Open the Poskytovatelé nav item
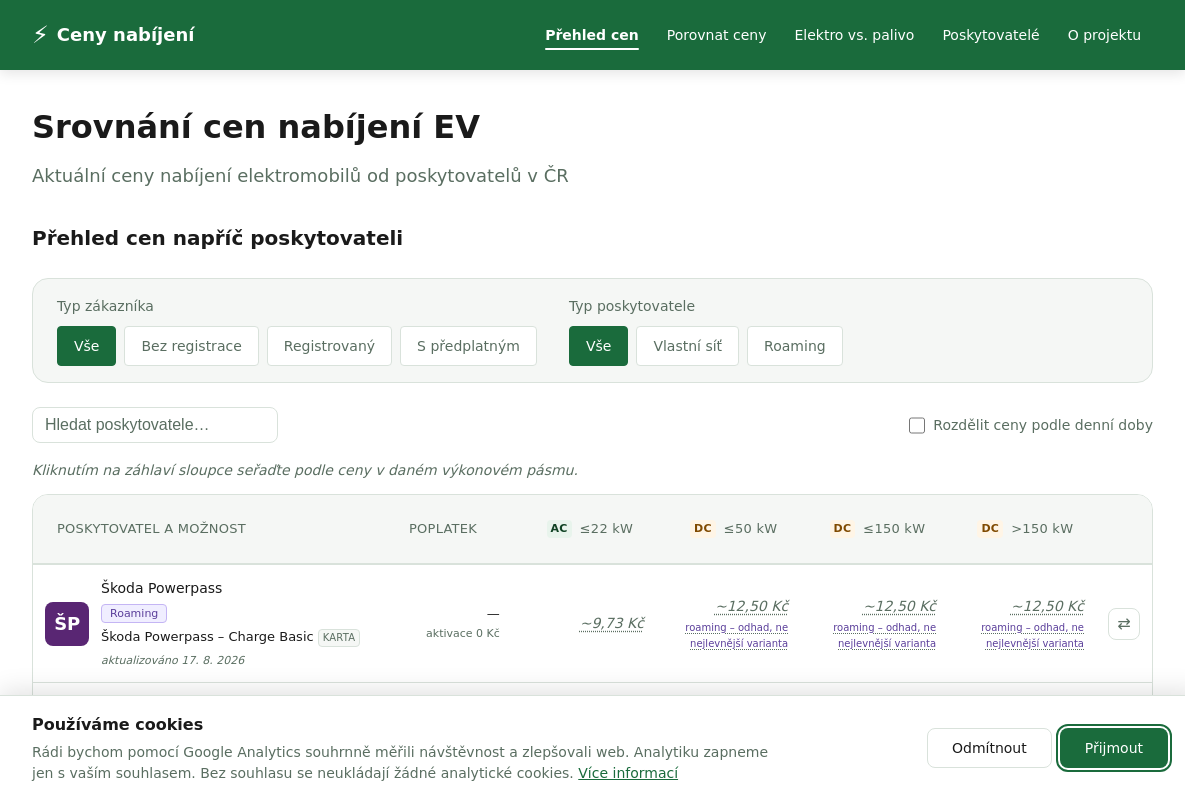The image size is (1200, 800). [x=991, y=35]
